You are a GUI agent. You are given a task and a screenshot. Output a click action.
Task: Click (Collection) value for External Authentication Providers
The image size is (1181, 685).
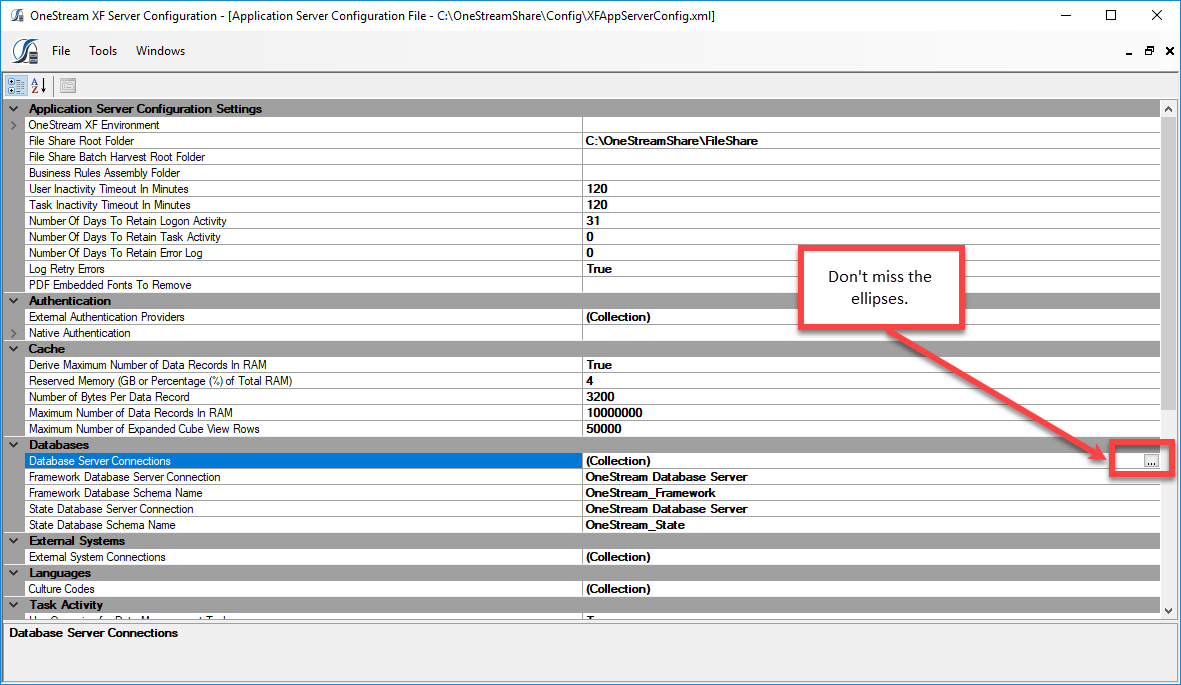618,317
